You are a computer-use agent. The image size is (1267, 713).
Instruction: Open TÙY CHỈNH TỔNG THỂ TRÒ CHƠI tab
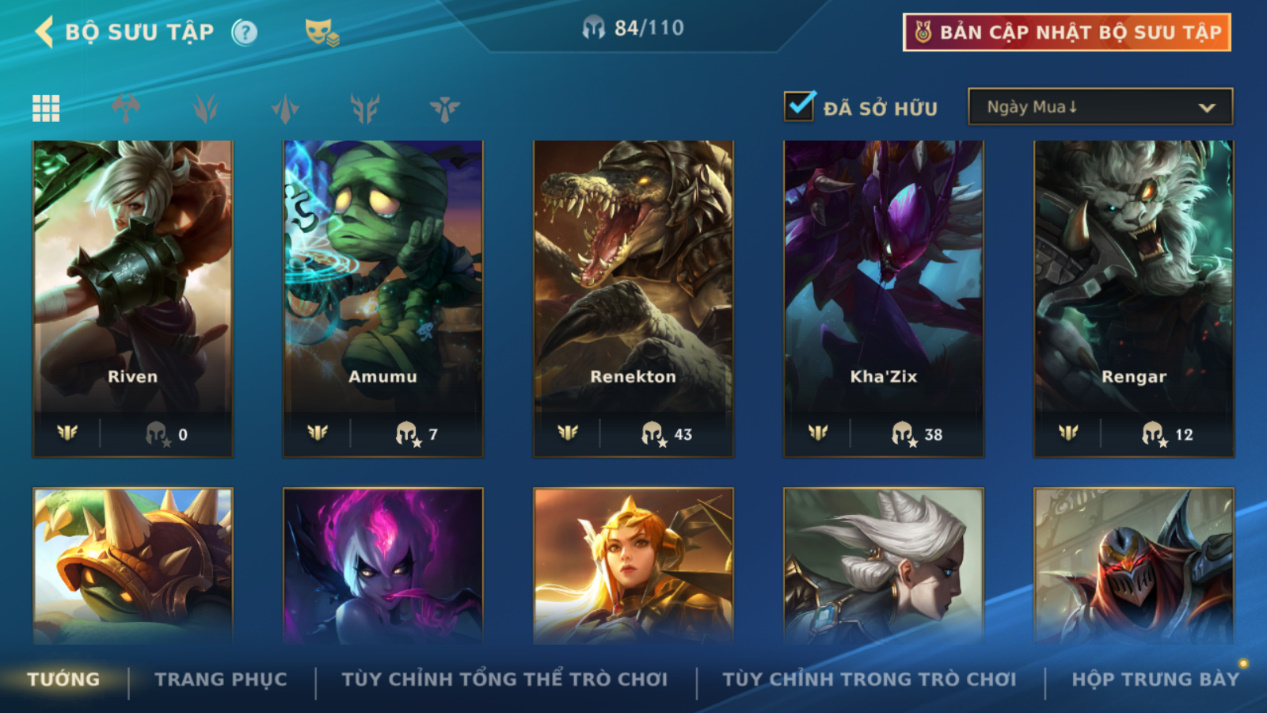pyautogui.click(x=505, y=679)
